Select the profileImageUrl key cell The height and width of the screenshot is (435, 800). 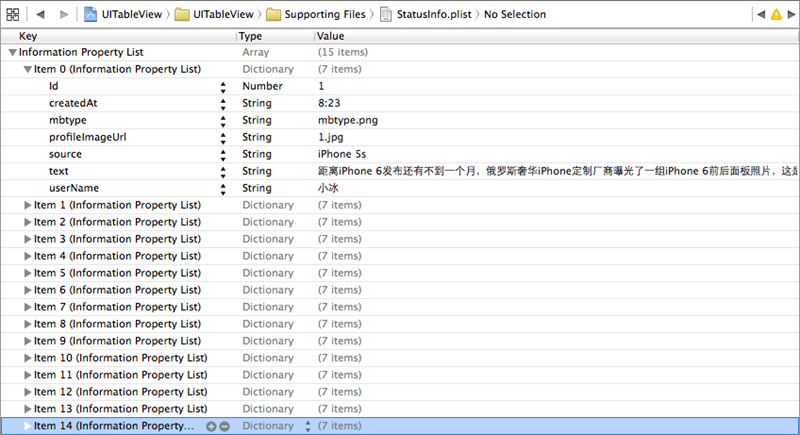(x=87, y=137)
